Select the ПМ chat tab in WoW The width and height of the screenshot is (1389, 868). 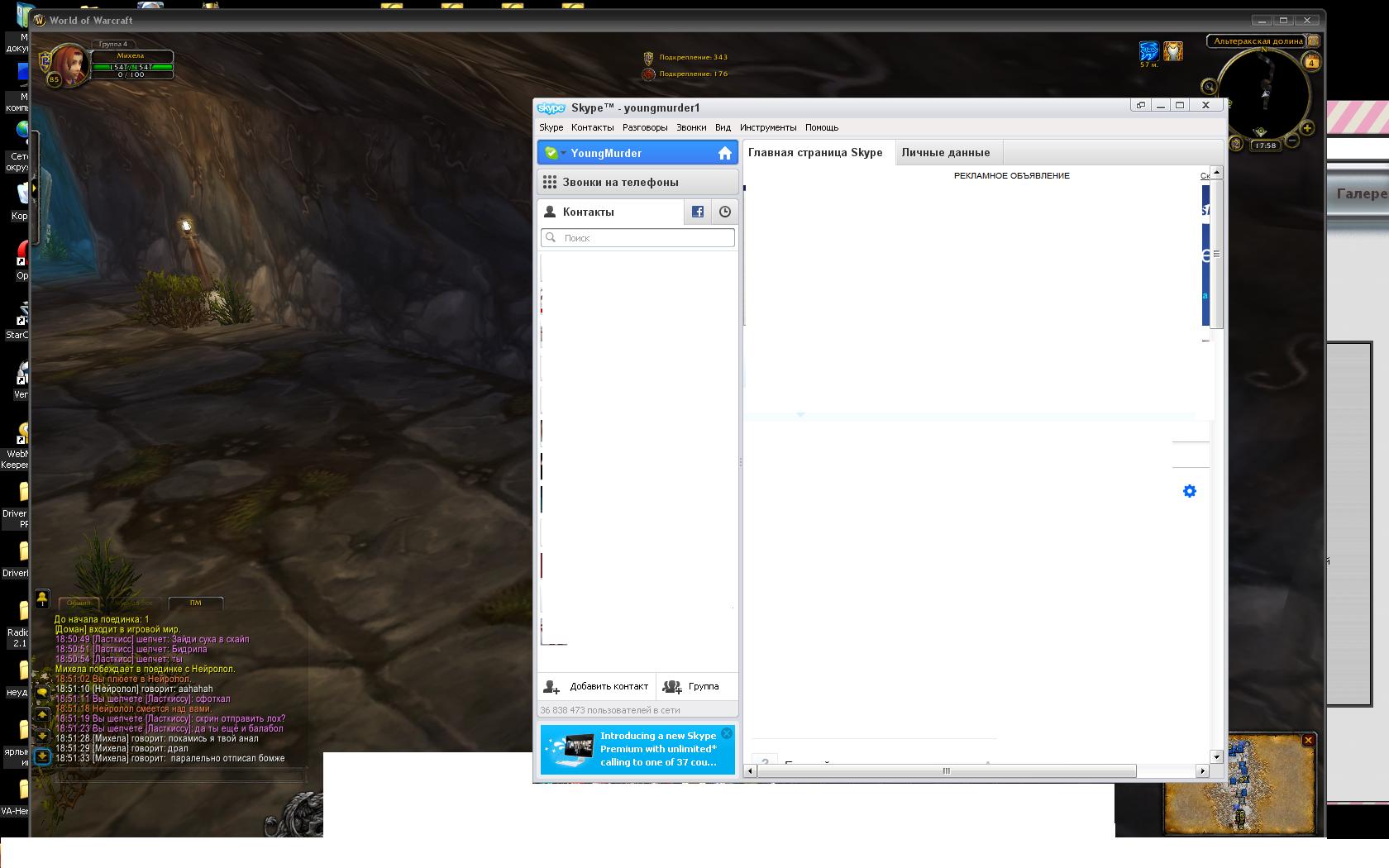pos(196,603)
